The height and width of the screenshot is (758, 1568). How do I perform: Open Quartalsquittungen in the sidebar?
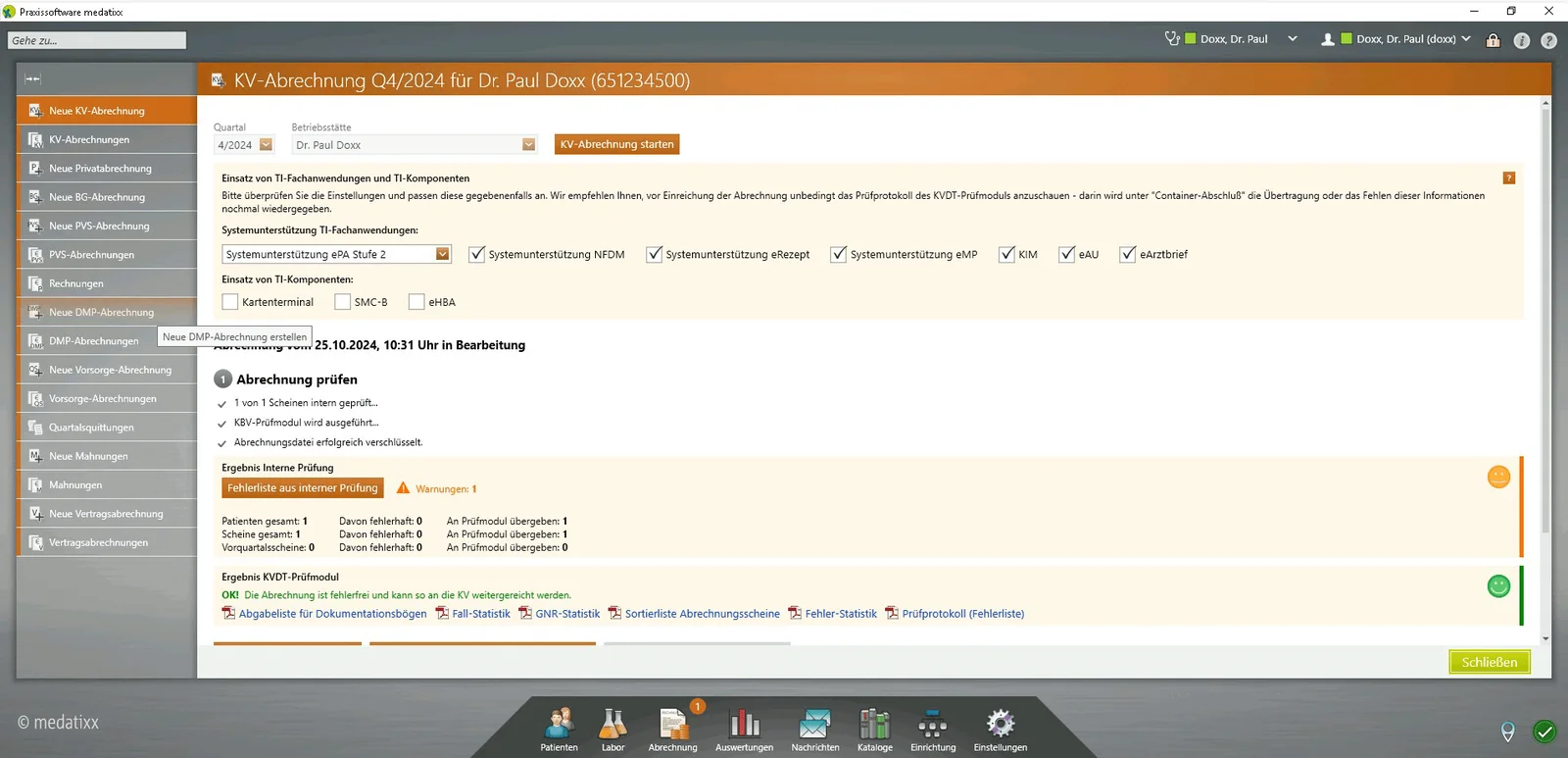(107, 428)
